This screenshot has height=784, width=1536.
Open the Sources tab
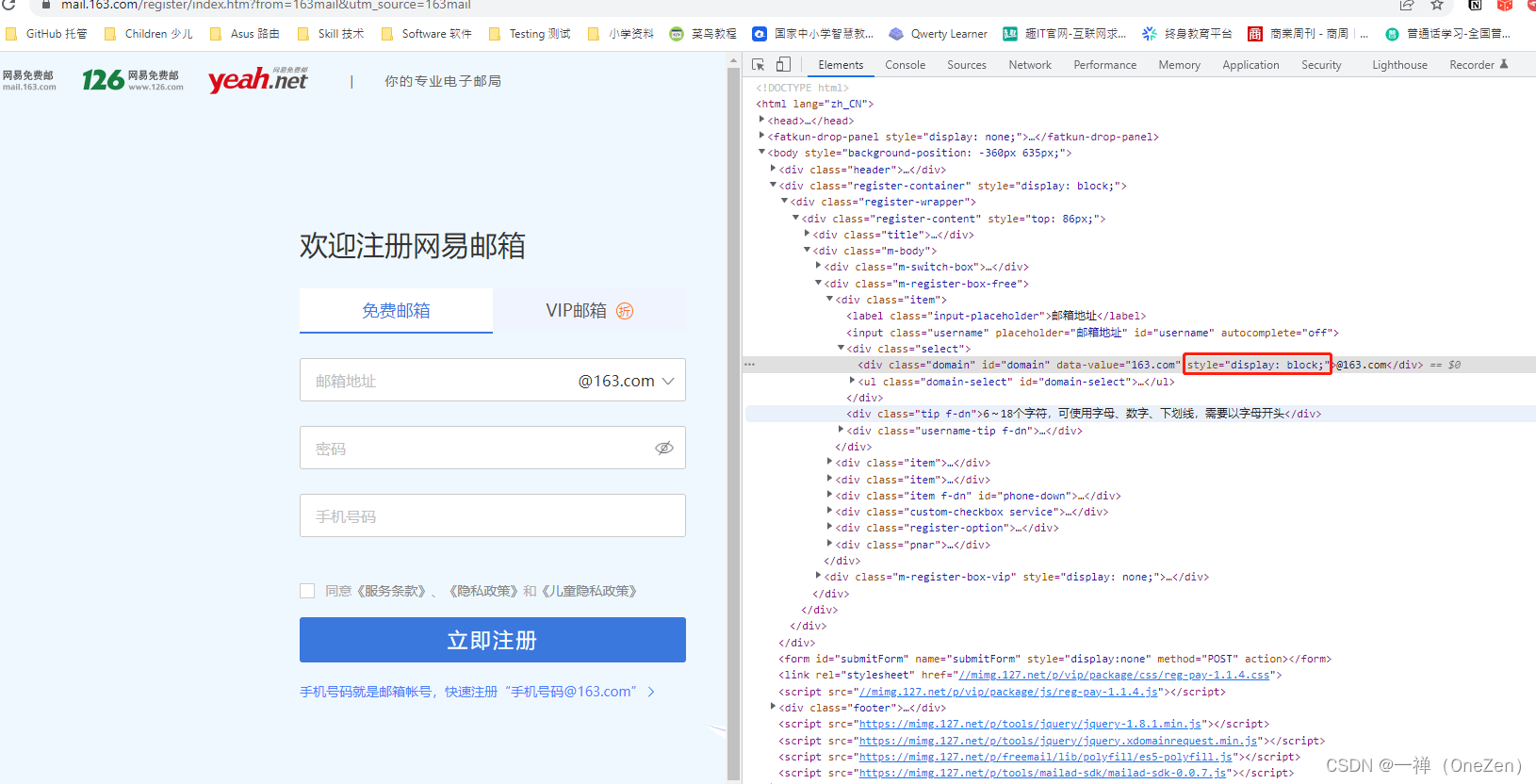(x=967, y=65)
